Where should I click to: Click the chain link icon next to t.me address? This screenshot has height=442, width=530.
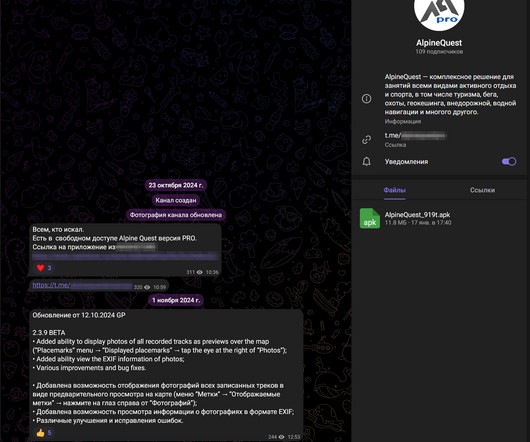point(366,139)
